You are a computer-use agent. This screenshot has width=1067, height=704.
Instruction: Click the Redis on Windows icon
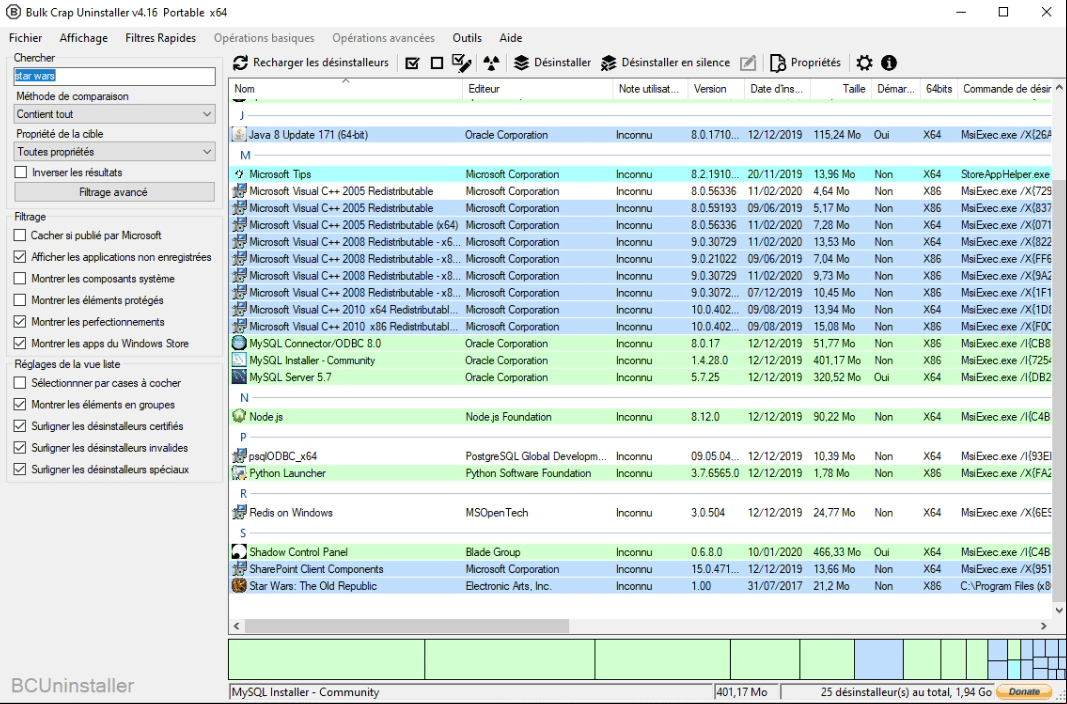tap(239, 512)
